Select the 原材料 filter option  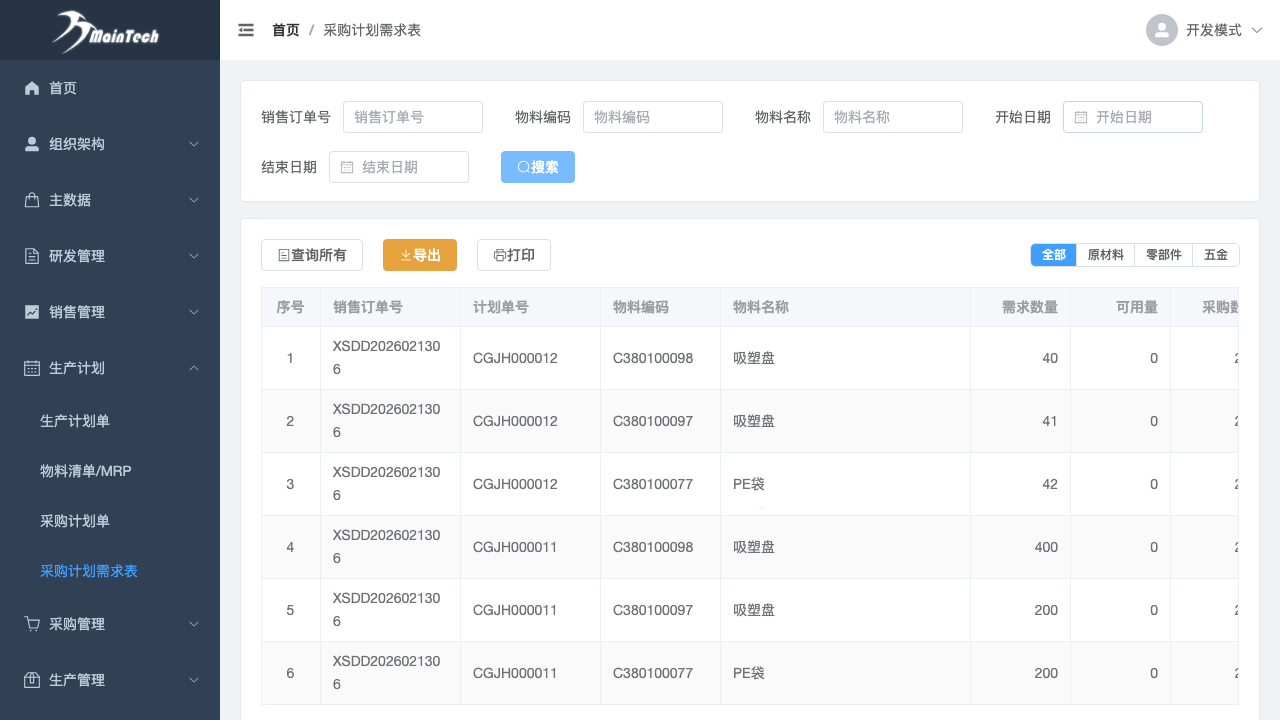click(x=1105, y=255)
